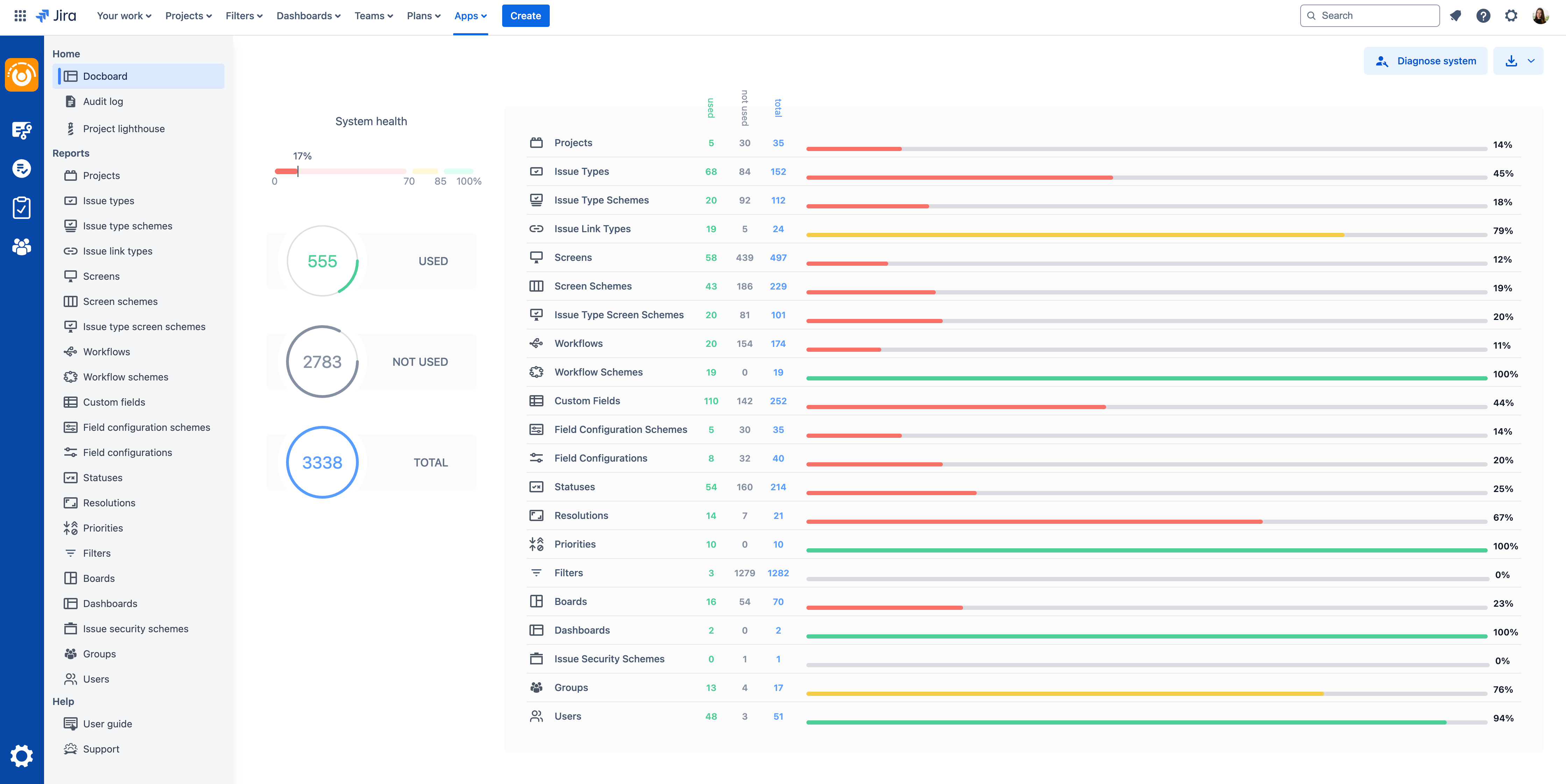
Task: Open the User guide link
Action: pos(108,724)
